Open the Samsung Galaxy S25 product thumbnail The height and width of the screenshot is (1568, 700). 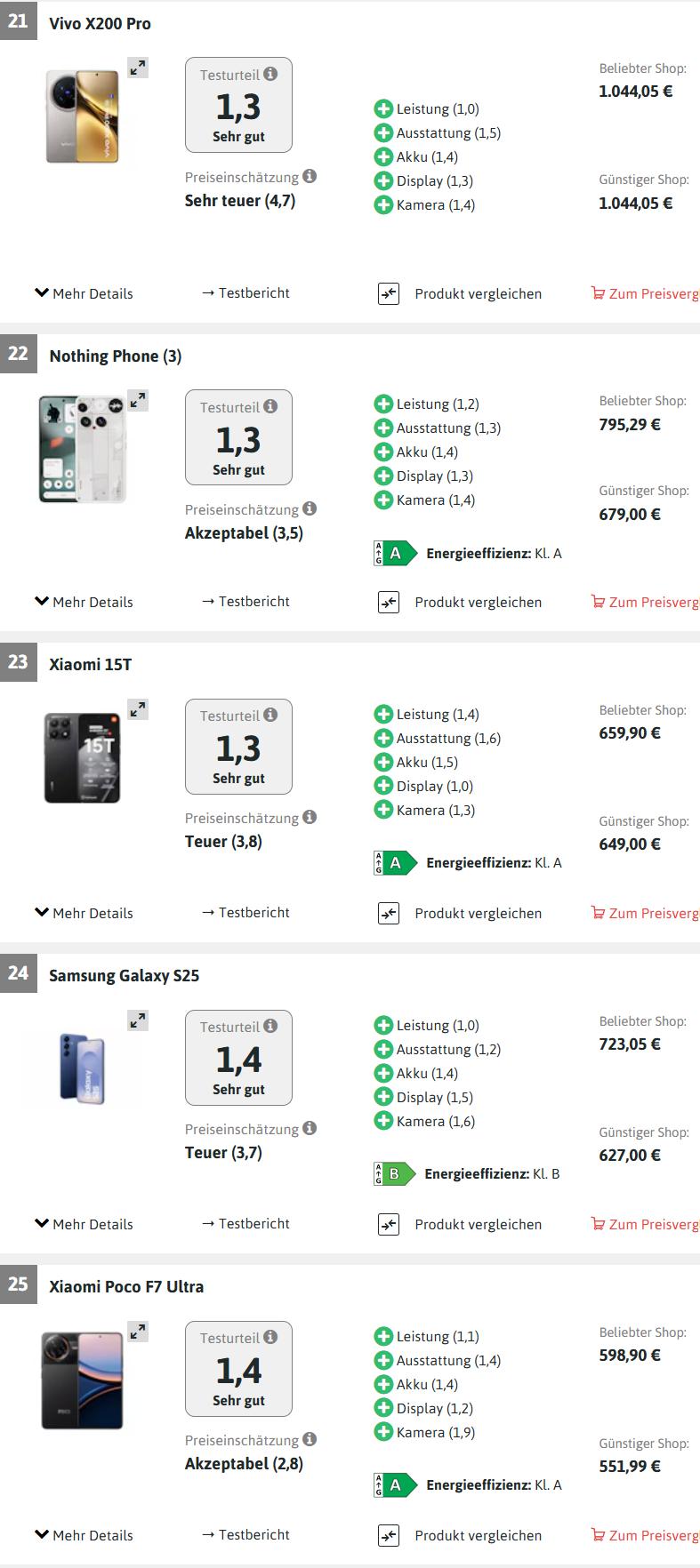pyautogui.click(x=83, y=1068)
